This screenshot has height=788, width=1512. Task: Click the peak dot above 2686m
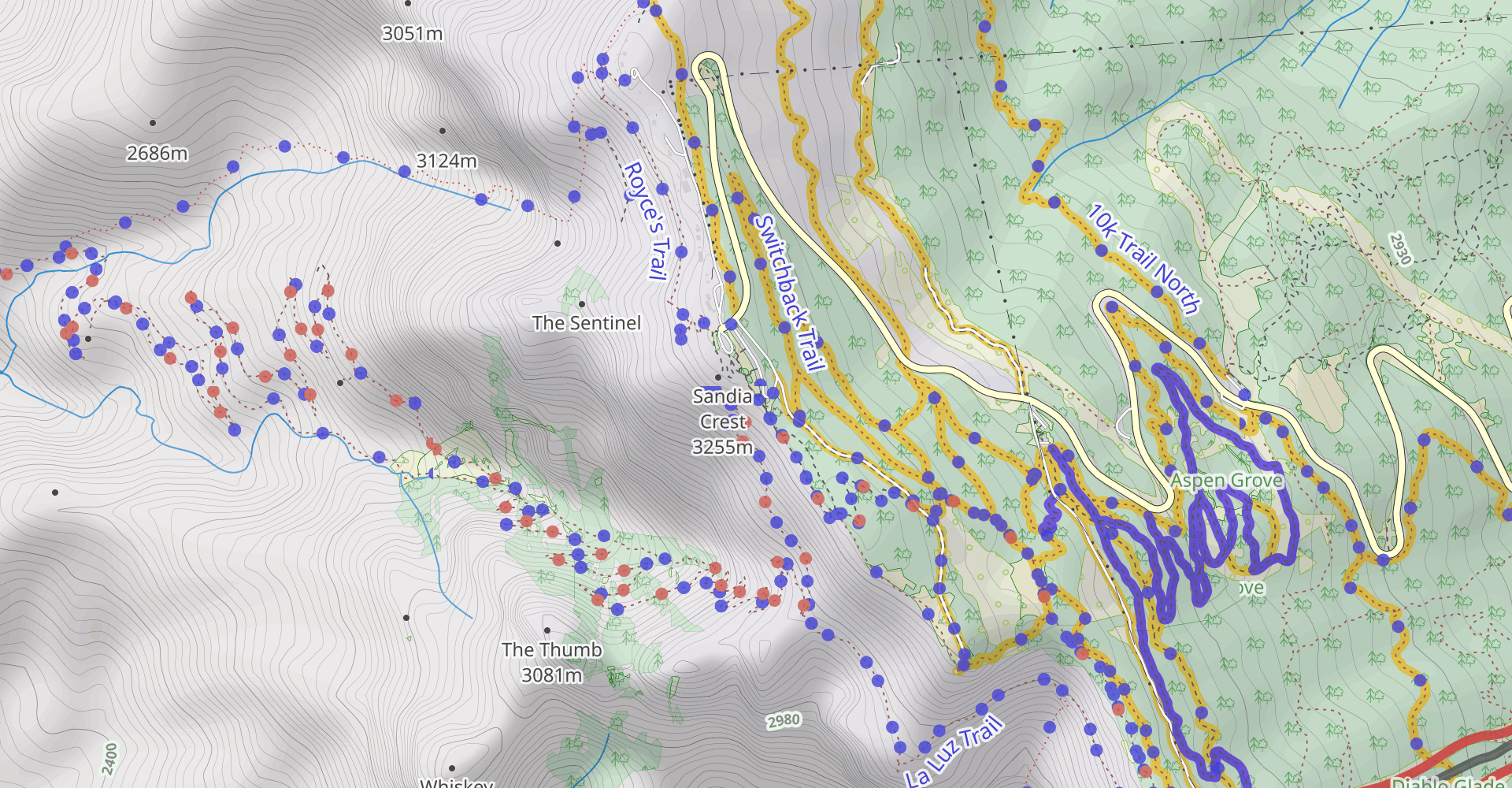[x=153, y=123]
